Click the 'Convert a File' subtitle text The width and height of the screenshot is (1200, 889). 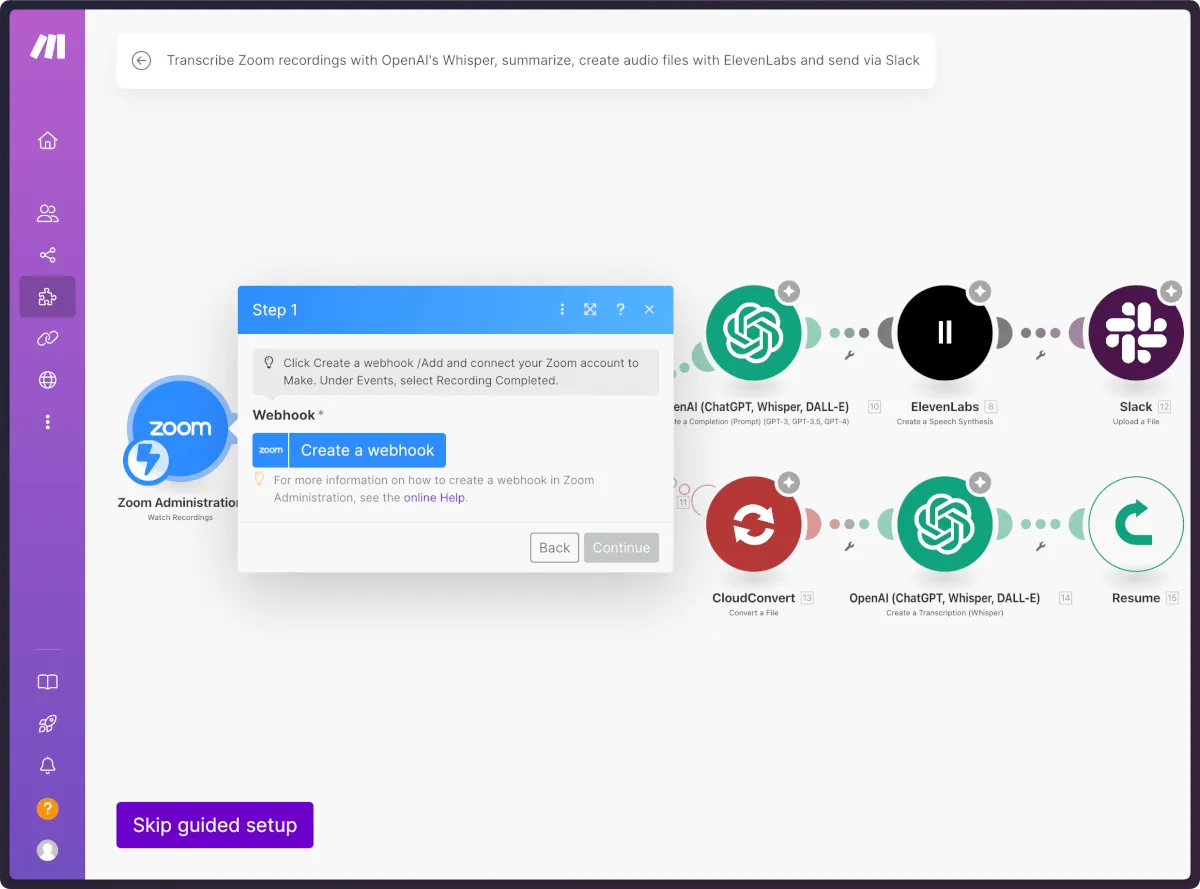tap(754, 613)
